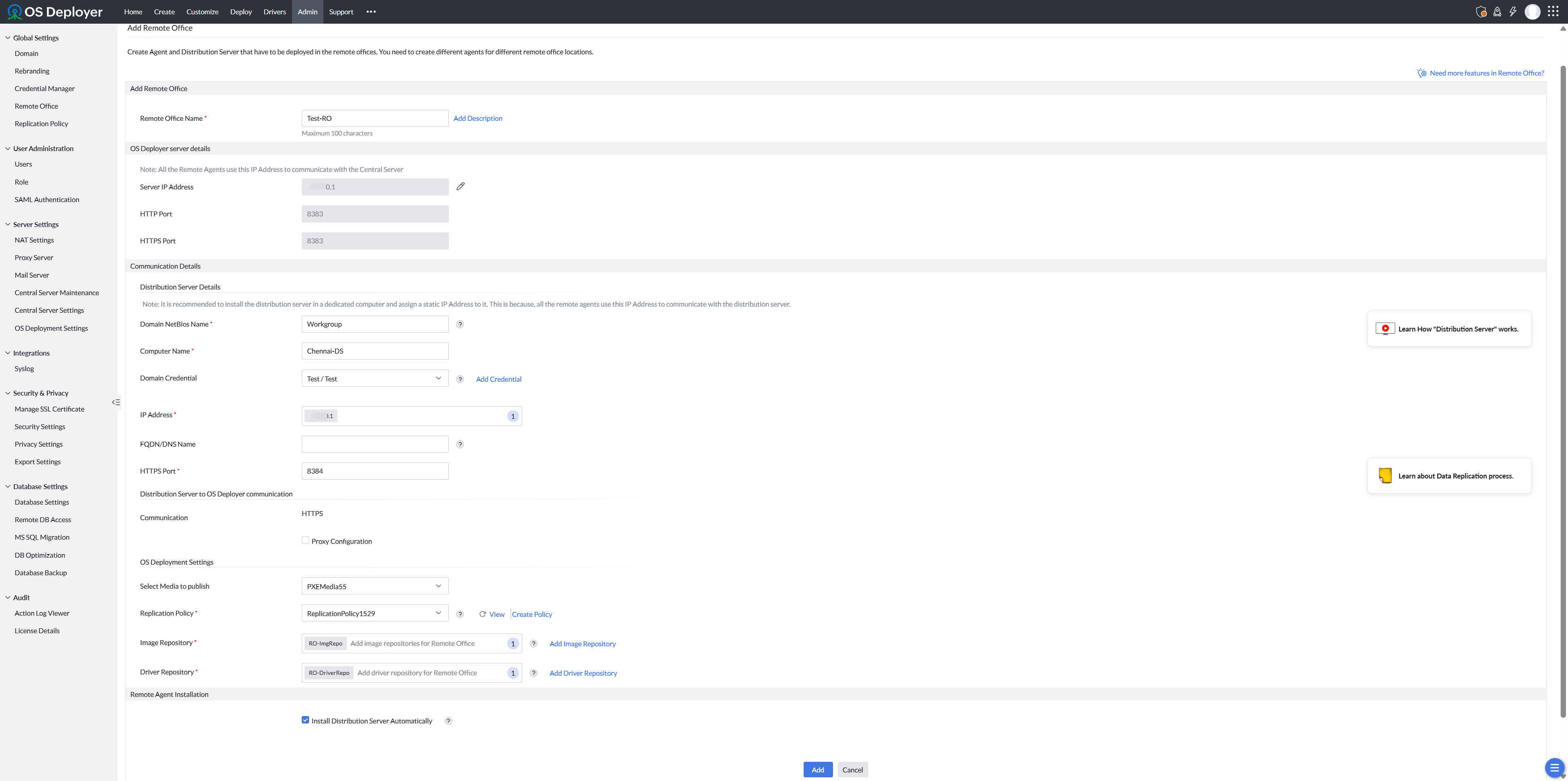Viewport: 1568px width, 781px height.
Task: Click the Add Credential link
Action: click(x=498, y=378)
